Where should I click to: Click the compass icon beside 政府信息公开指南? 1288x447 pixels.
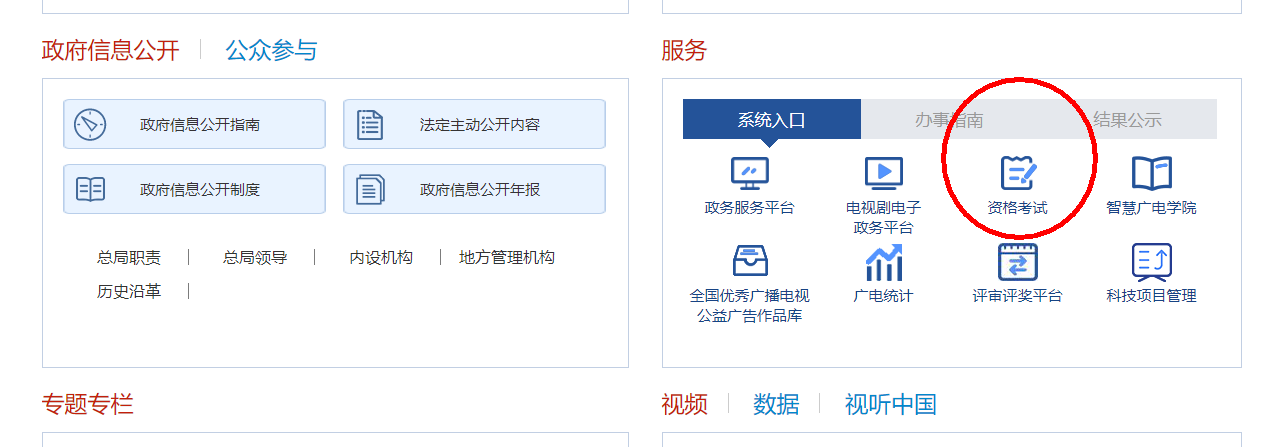90,124
